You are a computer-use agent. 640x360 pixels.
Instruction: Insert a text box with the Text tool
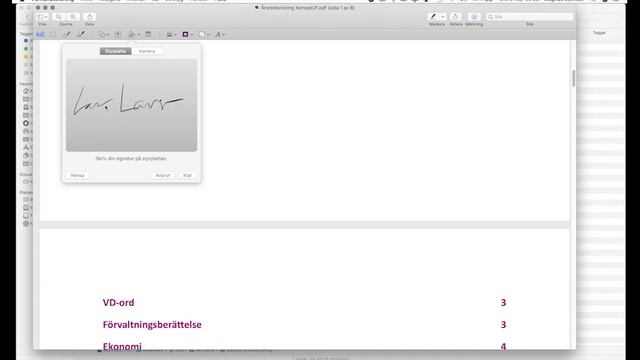pos(118,35)
